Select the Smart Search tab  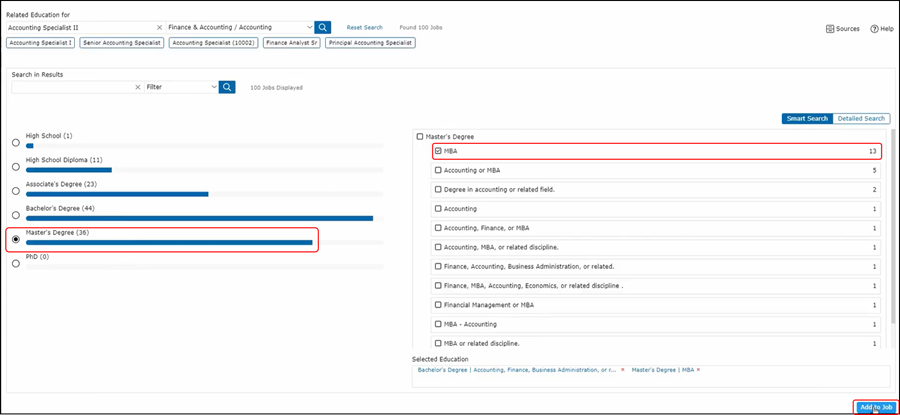[807, 118]
